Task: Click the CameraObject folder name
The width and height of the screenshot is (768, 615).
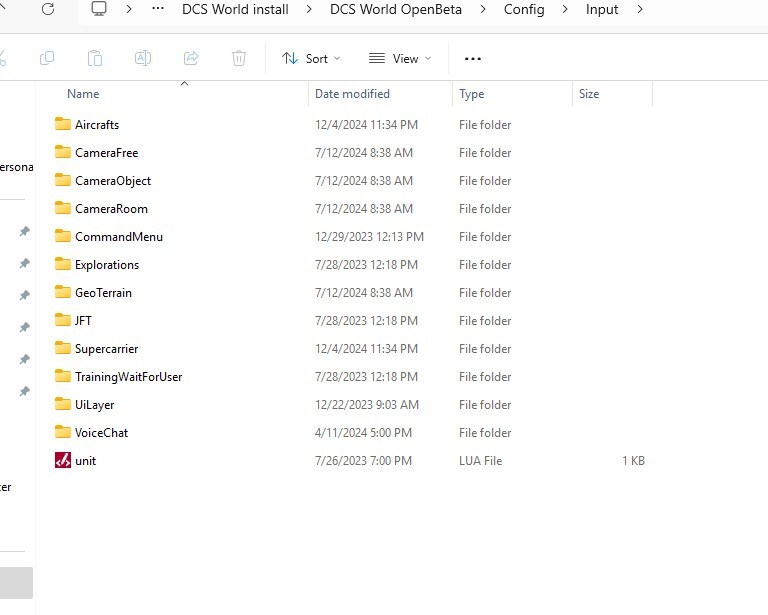Action: point(113,181)
